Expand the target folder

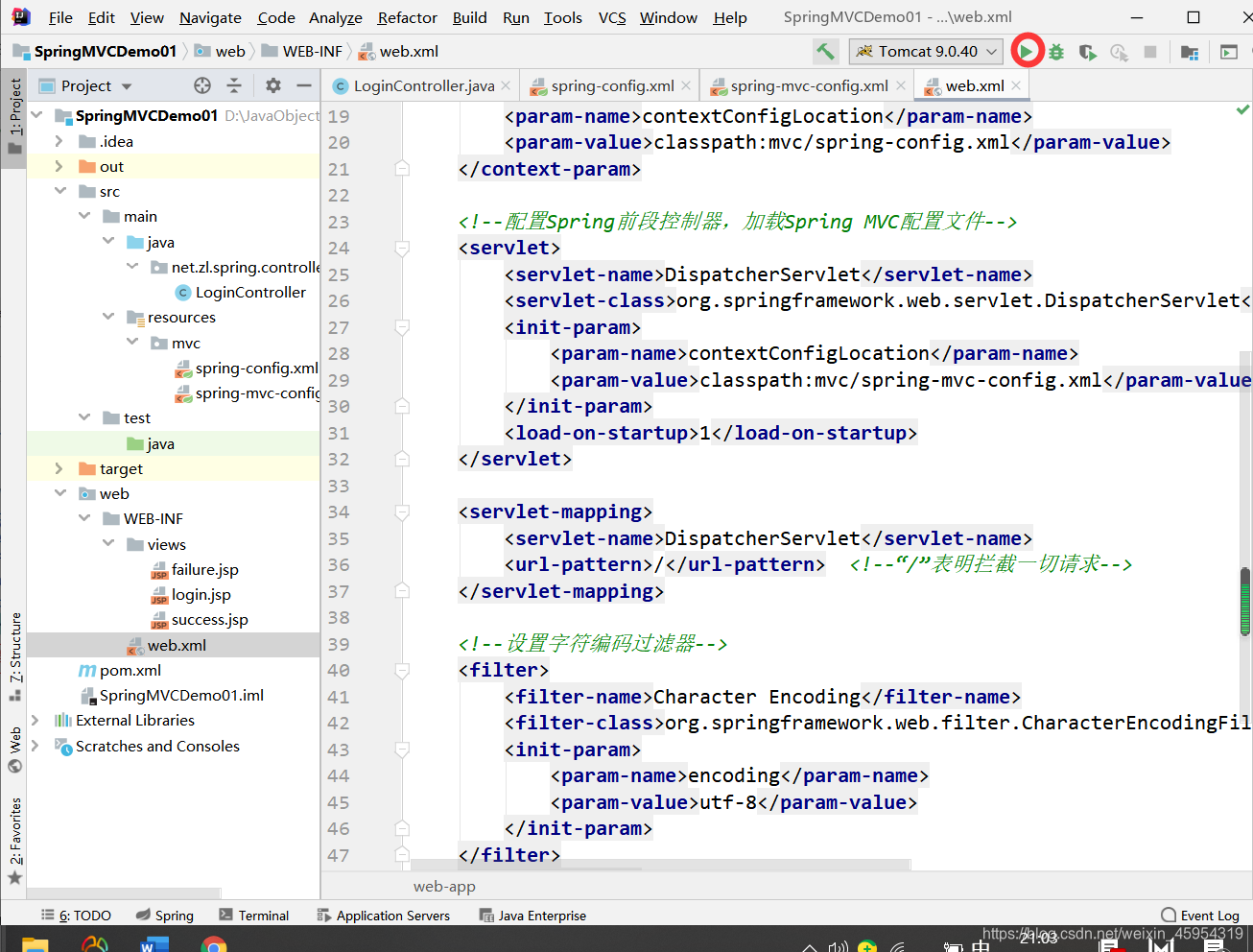(59, 468)
